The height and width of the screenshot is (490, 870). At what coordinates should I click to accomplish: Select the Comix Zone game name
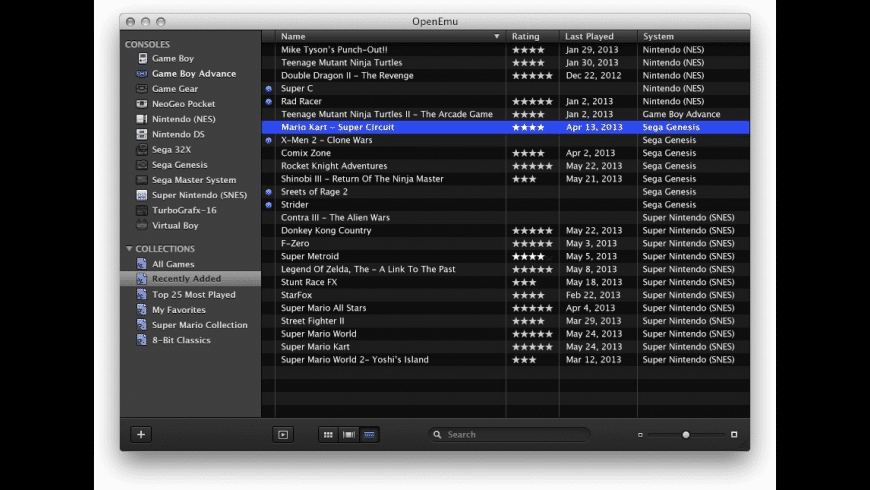point(306,153)
